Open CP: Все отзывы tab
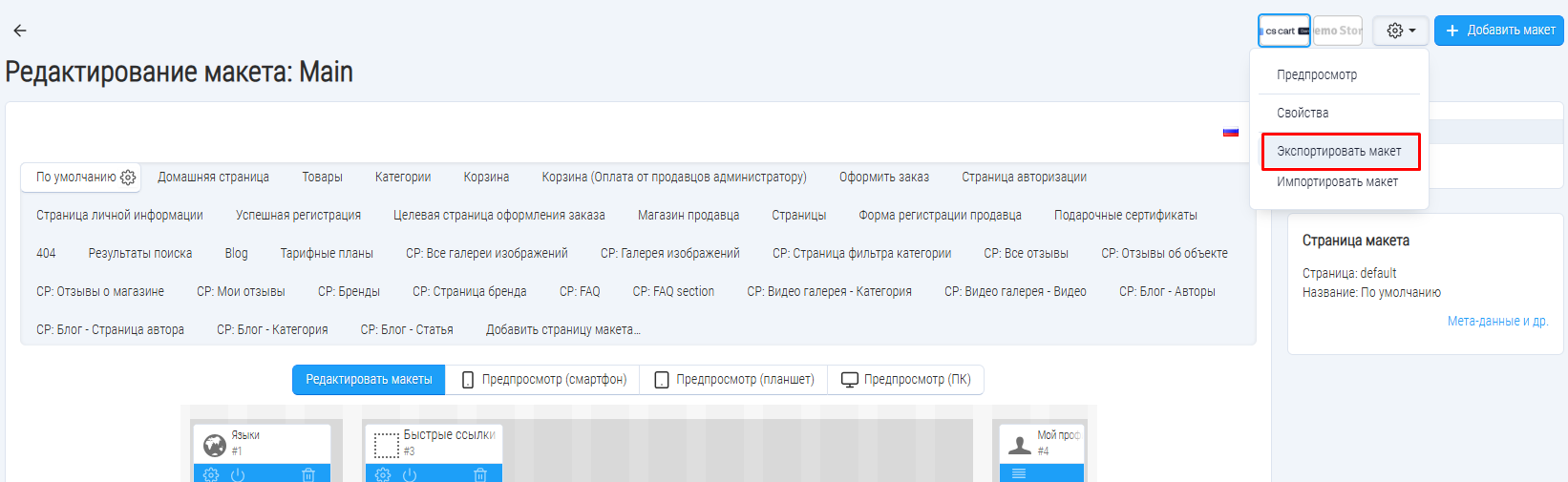The height and width of the screenshot is (482, 1568). [1026, 253]
